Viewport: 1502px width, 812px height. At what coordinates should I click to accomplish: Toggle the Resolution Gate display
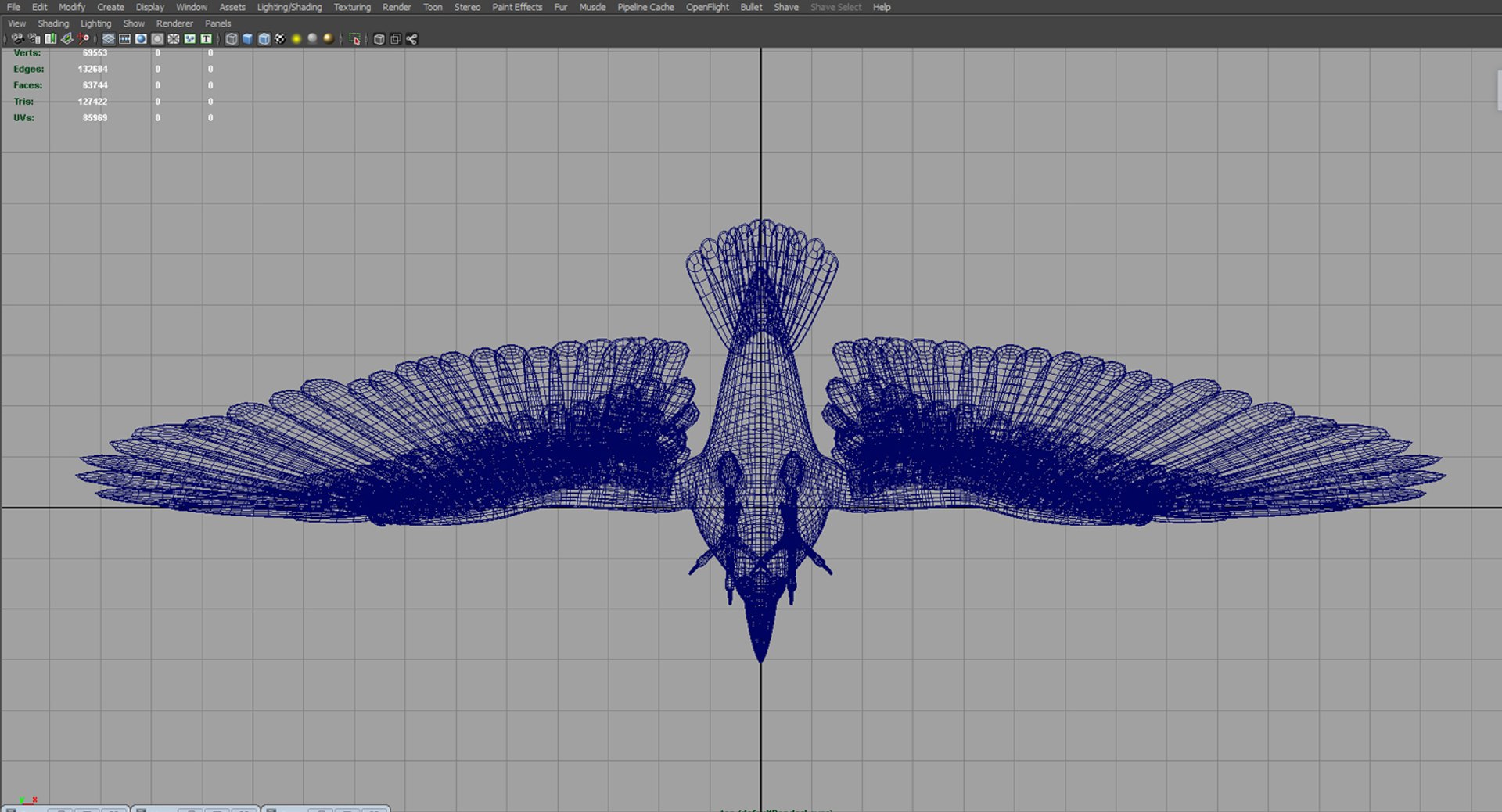141,38
